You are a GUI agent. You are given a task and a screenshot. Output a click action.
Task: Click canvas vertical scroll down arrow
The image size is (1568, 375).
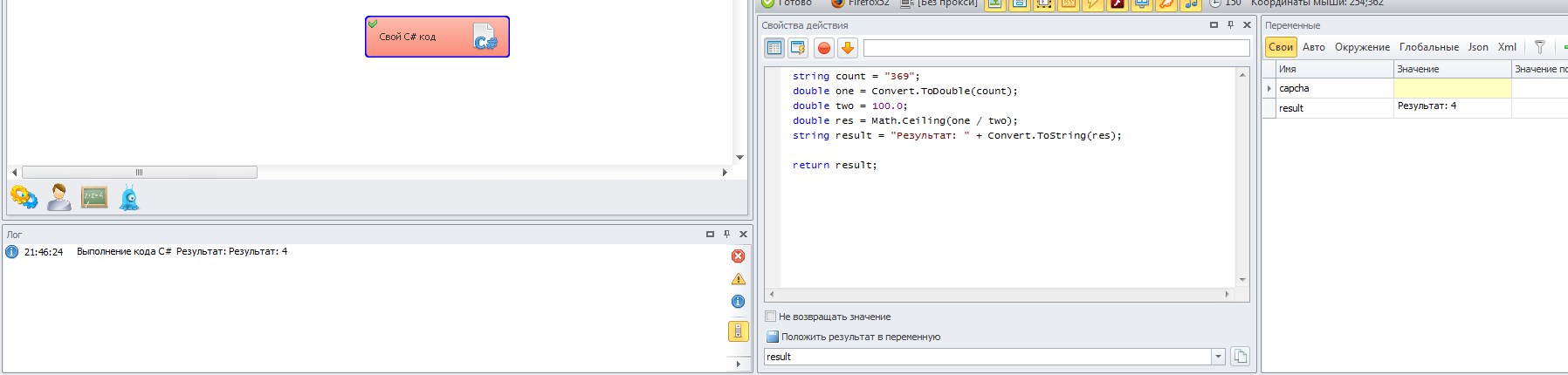739,158
